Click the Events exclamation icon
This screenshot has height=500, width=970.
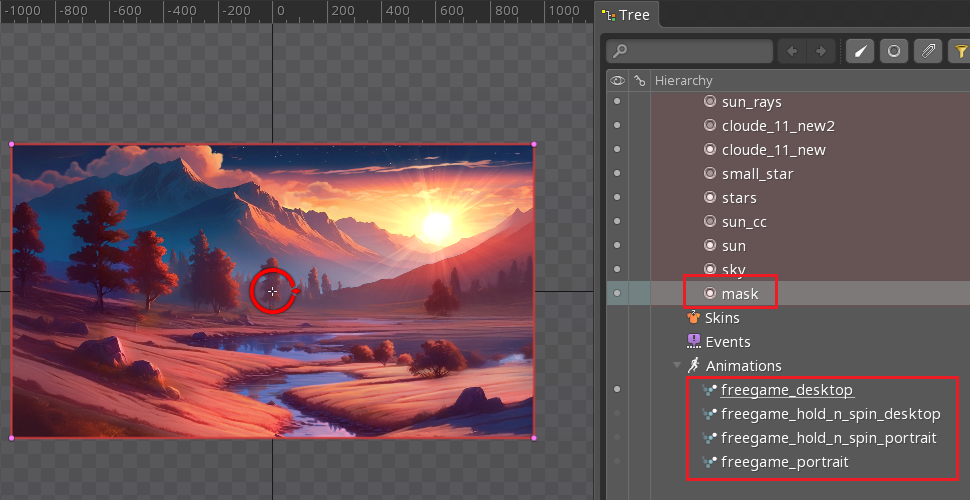694,342
